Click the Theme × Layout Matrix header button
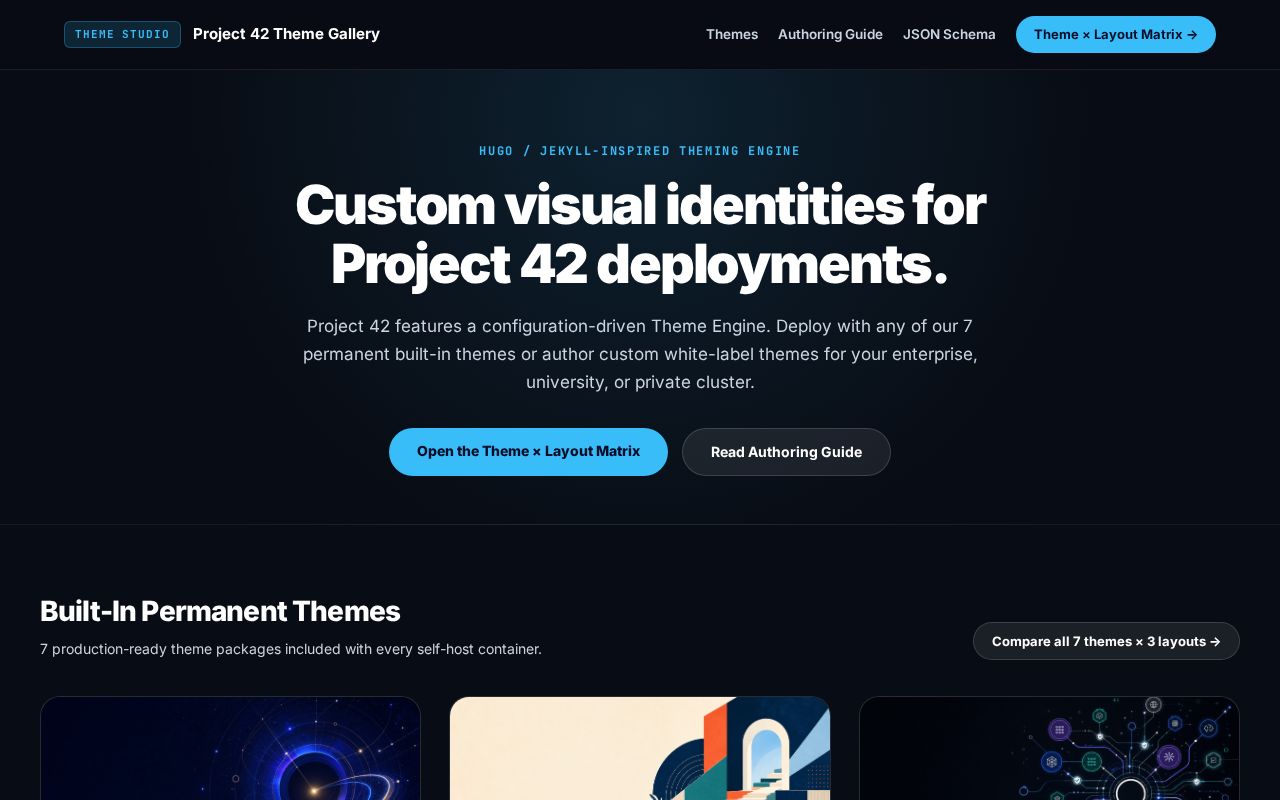 point(1116,34)
